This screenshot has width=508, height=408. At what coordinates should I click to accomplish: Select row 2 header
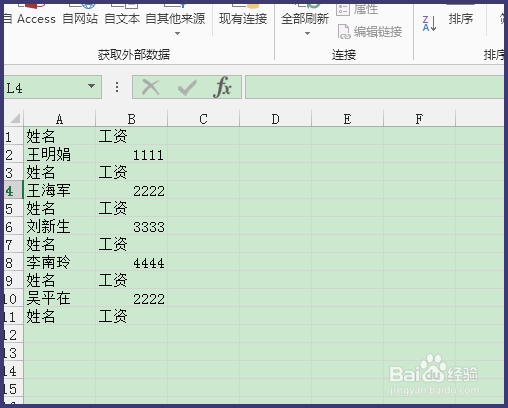pos(13,154)
